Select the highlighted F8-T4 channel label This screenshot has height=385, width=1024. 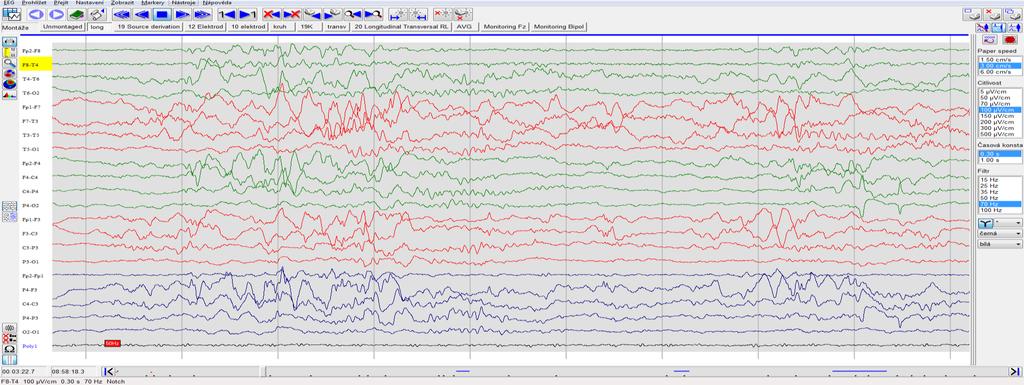point(35,65)
